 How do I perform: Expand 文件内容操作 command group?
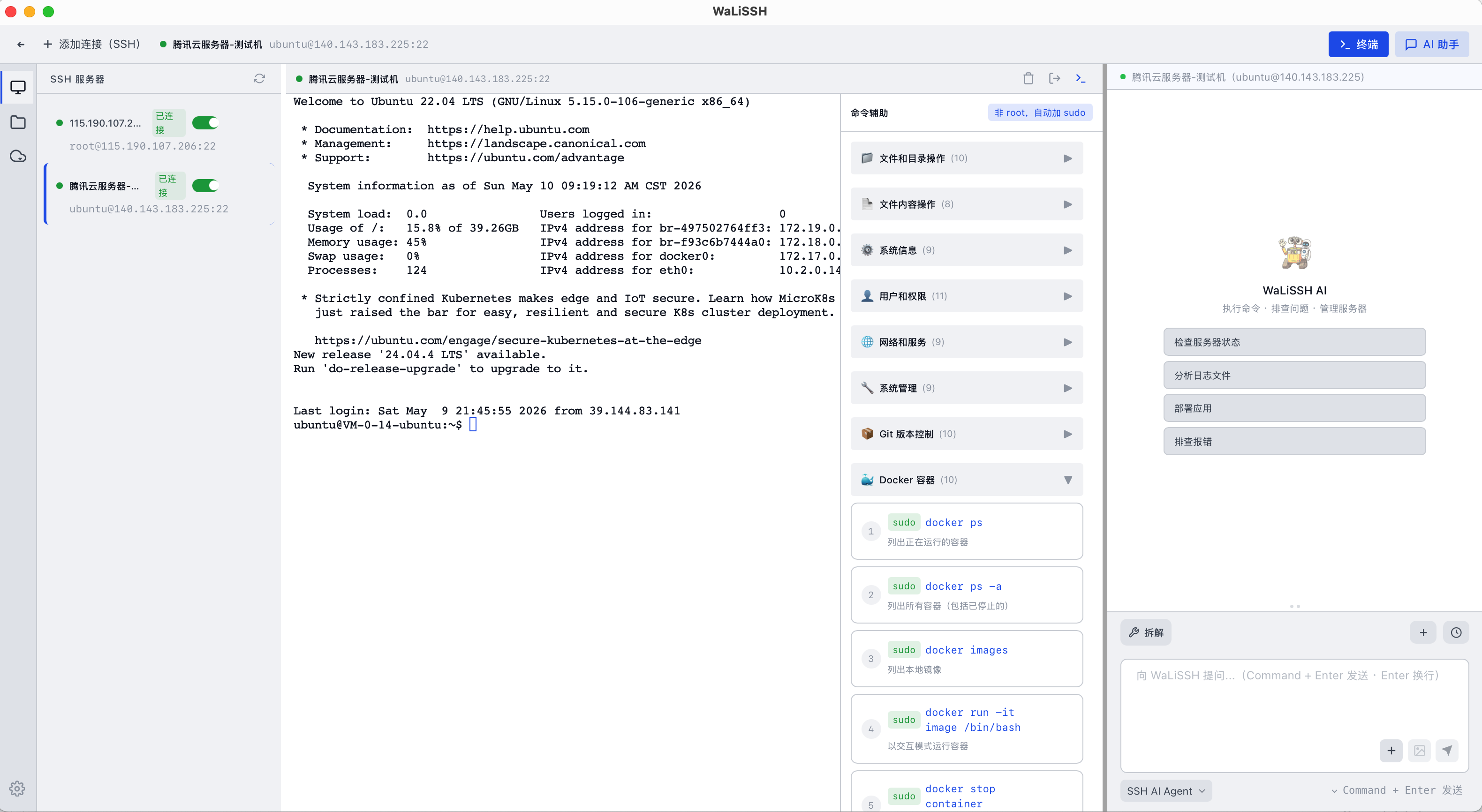click(x=967, y=204)
